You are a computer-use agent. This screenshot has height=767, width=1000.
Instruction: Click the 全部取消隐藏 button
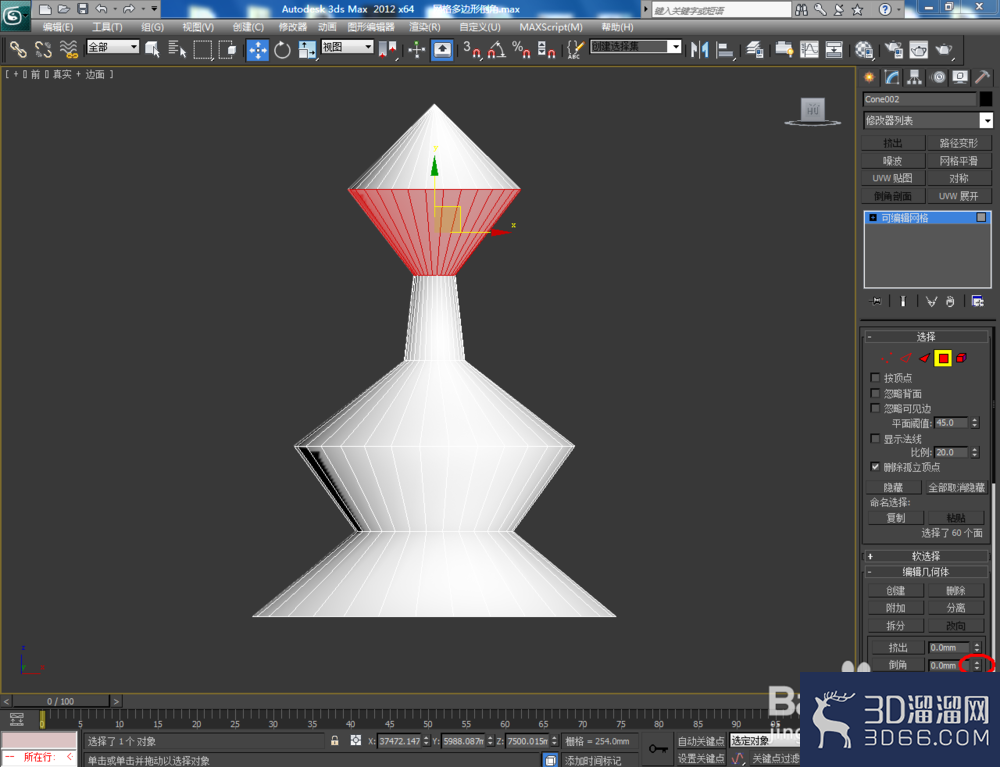coord(956,487)
